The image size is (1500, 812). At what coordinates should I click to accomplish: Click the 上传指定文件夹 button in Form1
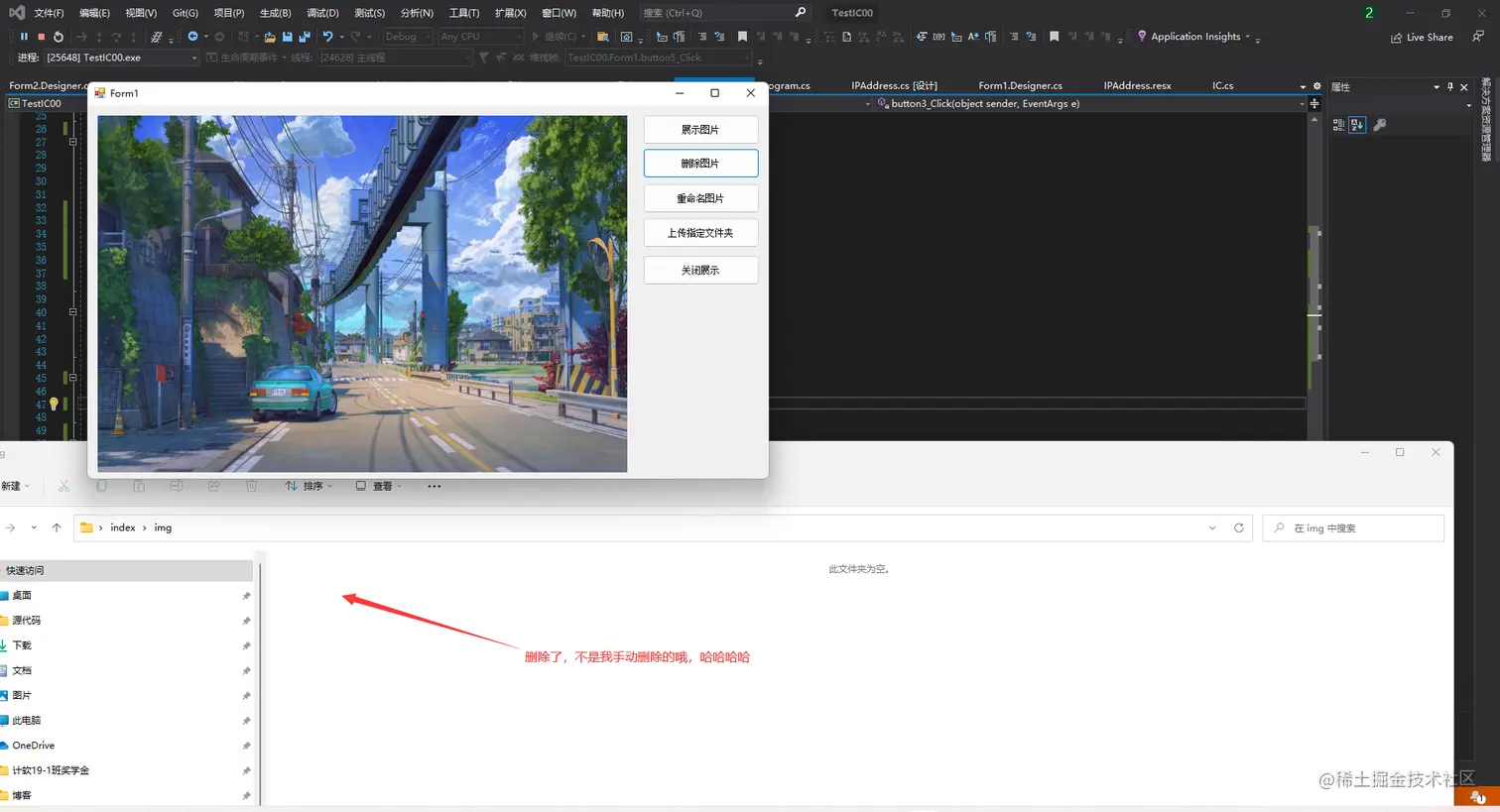coord(700,233)
